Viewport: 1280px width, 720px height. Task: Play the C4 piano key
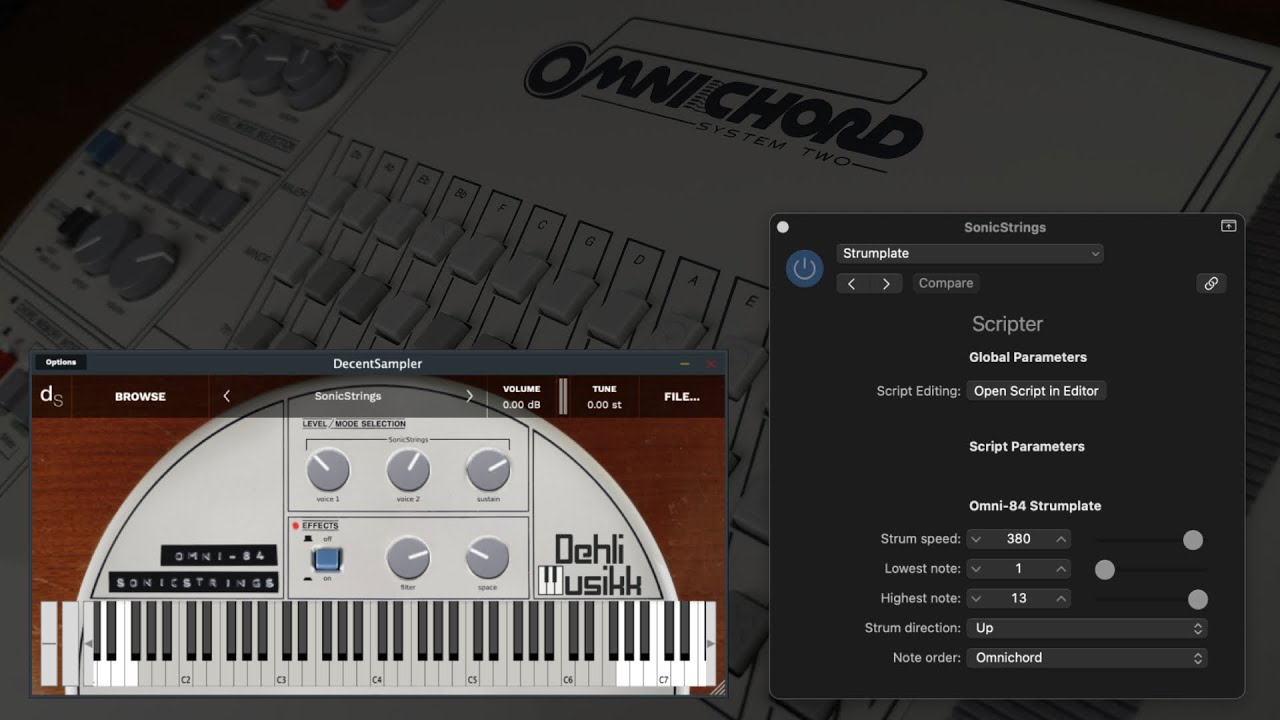[377, 672]
